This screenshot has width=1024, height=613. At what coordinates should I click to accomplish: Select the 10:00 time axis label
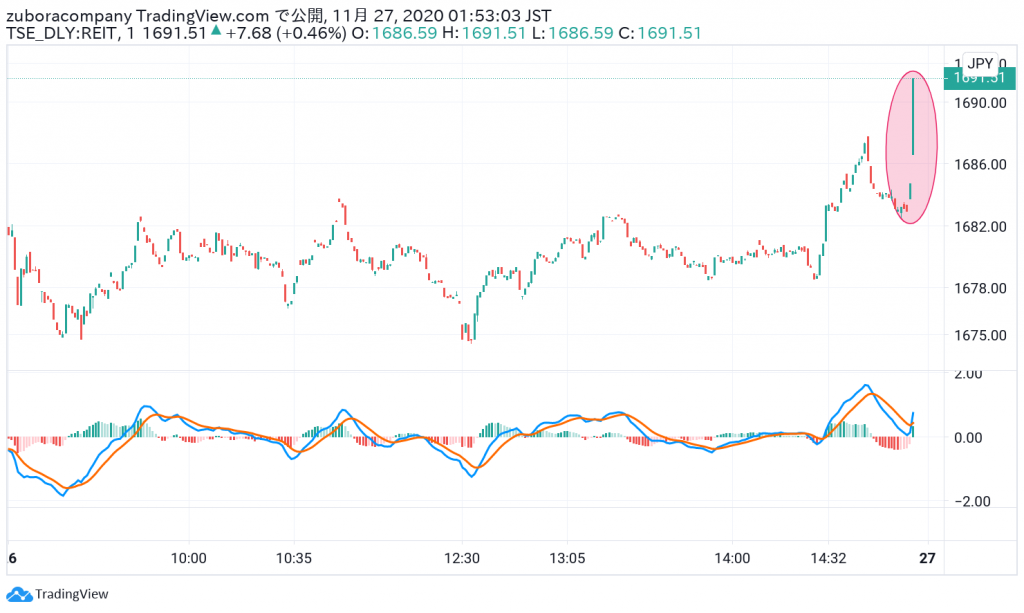[x=188, y=558]
